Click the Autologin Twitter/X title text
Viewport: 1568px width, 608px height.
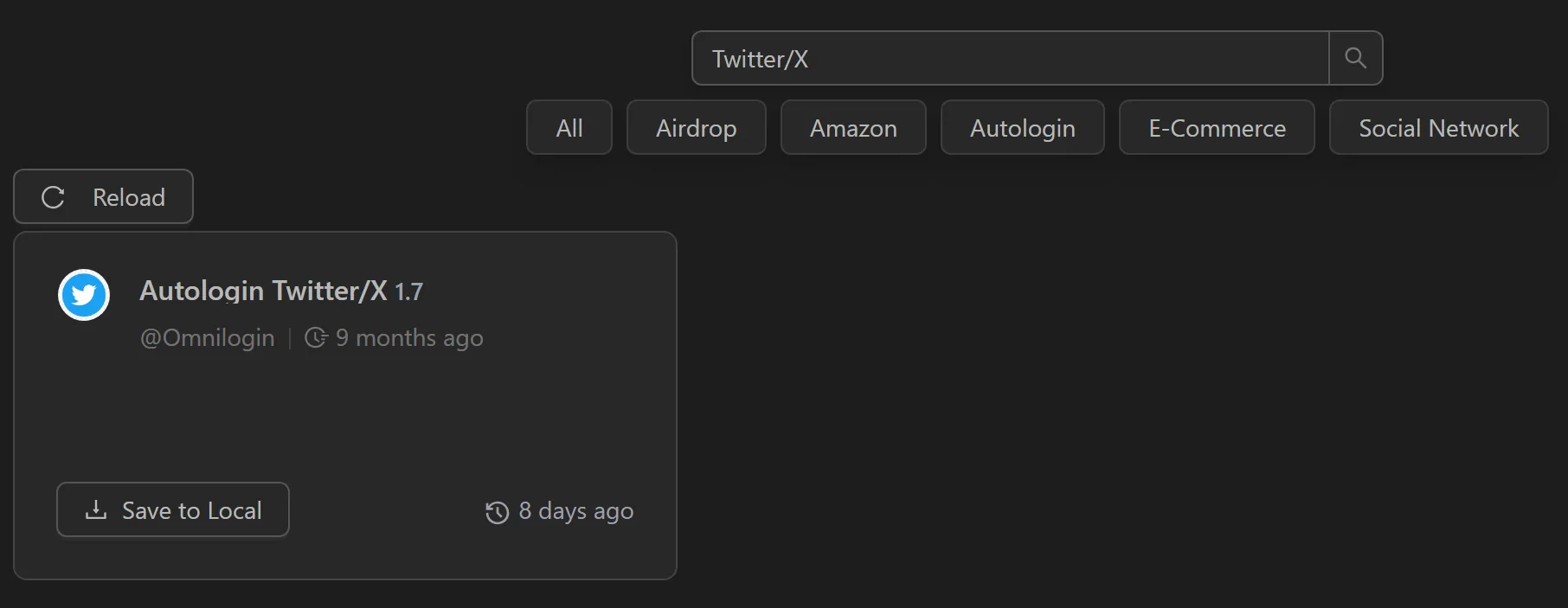click(264, 291)
